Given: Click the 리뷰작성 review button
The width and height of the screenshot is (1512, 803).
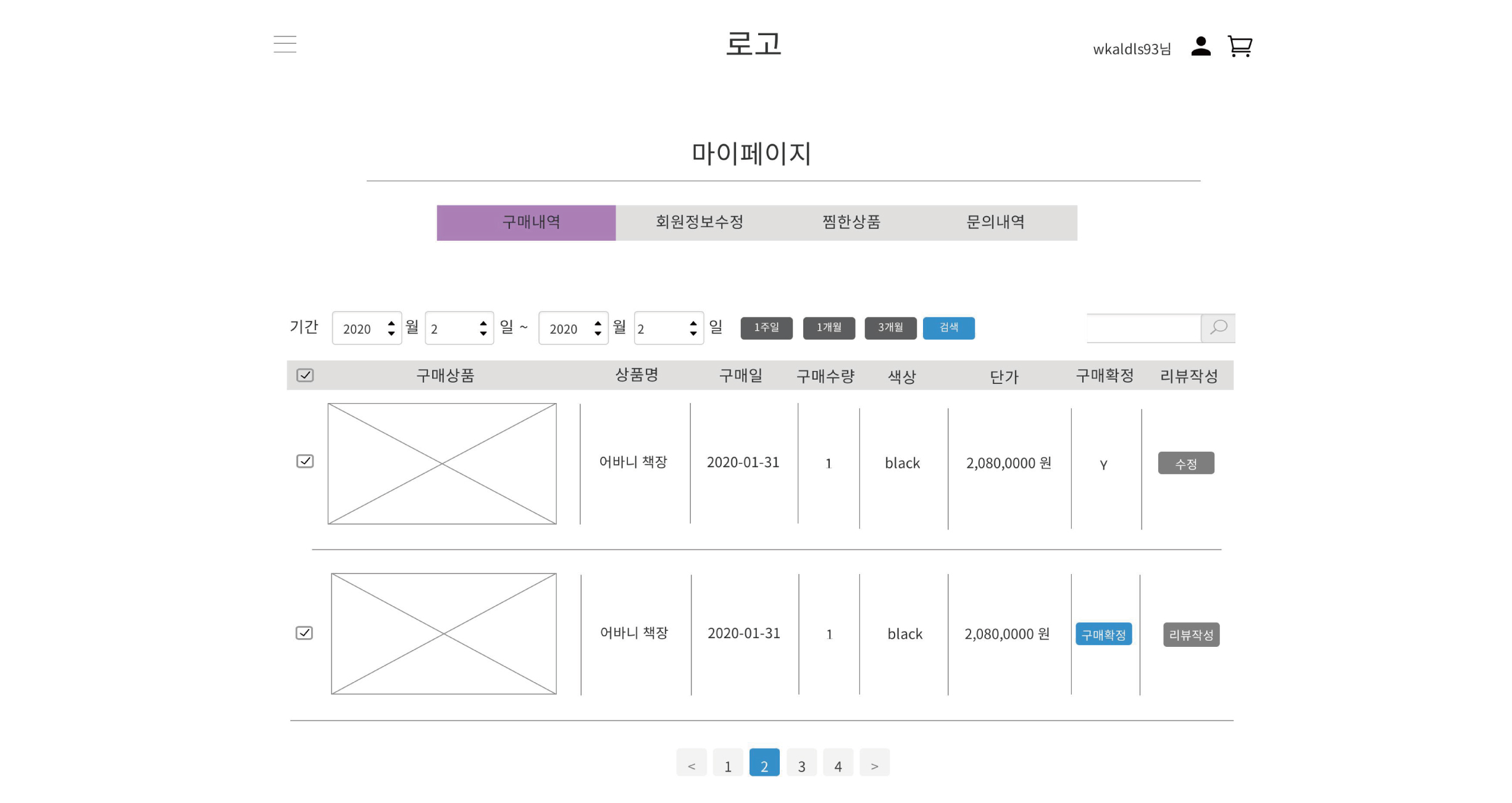Looking at the screenshot, I should (1191, 633).
